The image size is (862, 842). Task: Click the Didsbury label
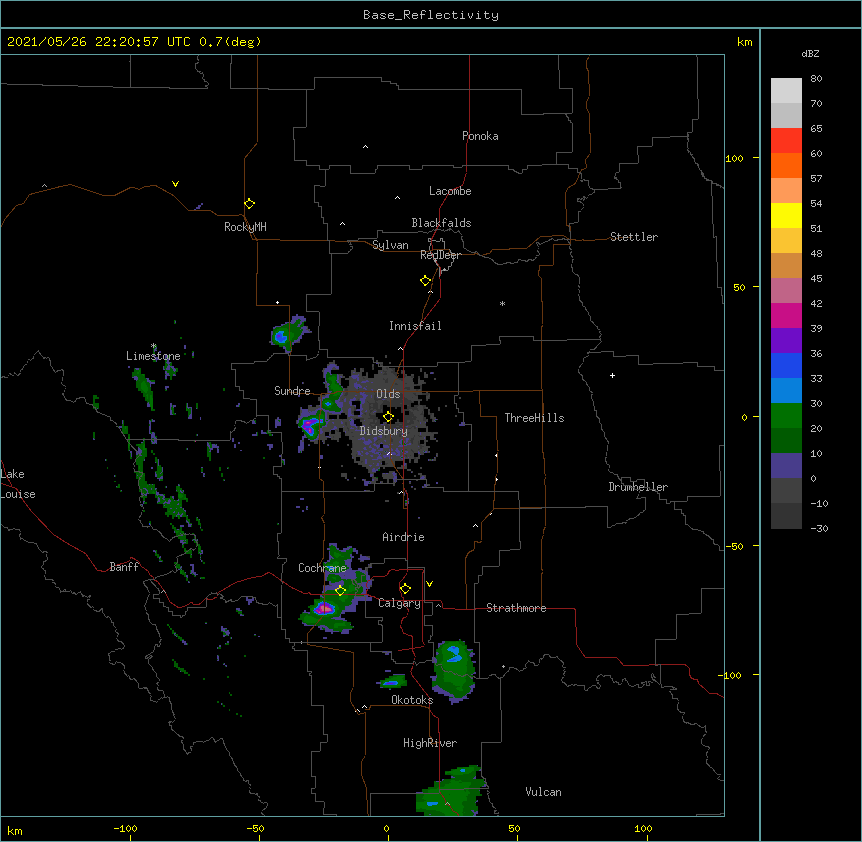(384, 431)
